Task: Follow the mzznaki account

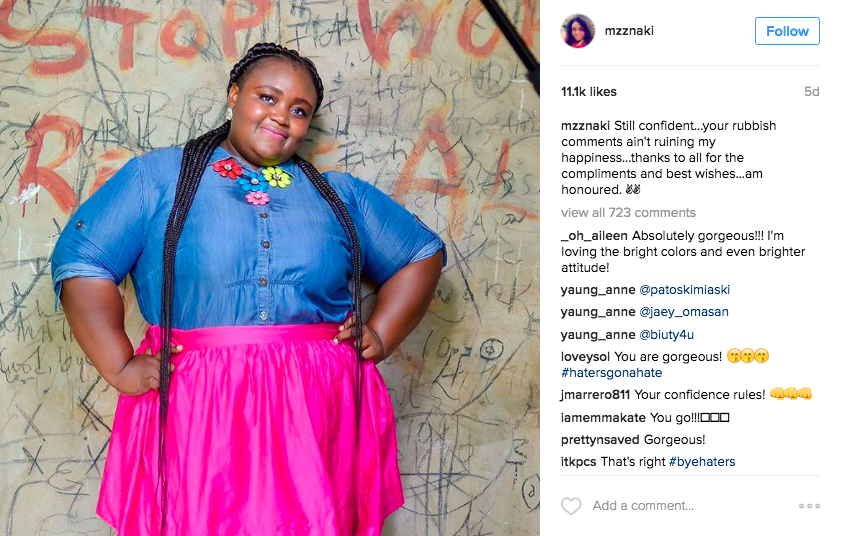Action: (787, 31)
